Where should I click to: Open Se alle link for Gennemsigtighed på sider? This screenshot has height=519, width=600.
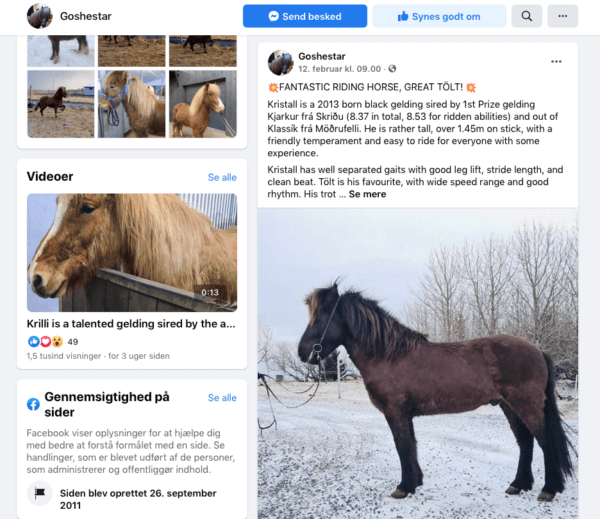222,398
